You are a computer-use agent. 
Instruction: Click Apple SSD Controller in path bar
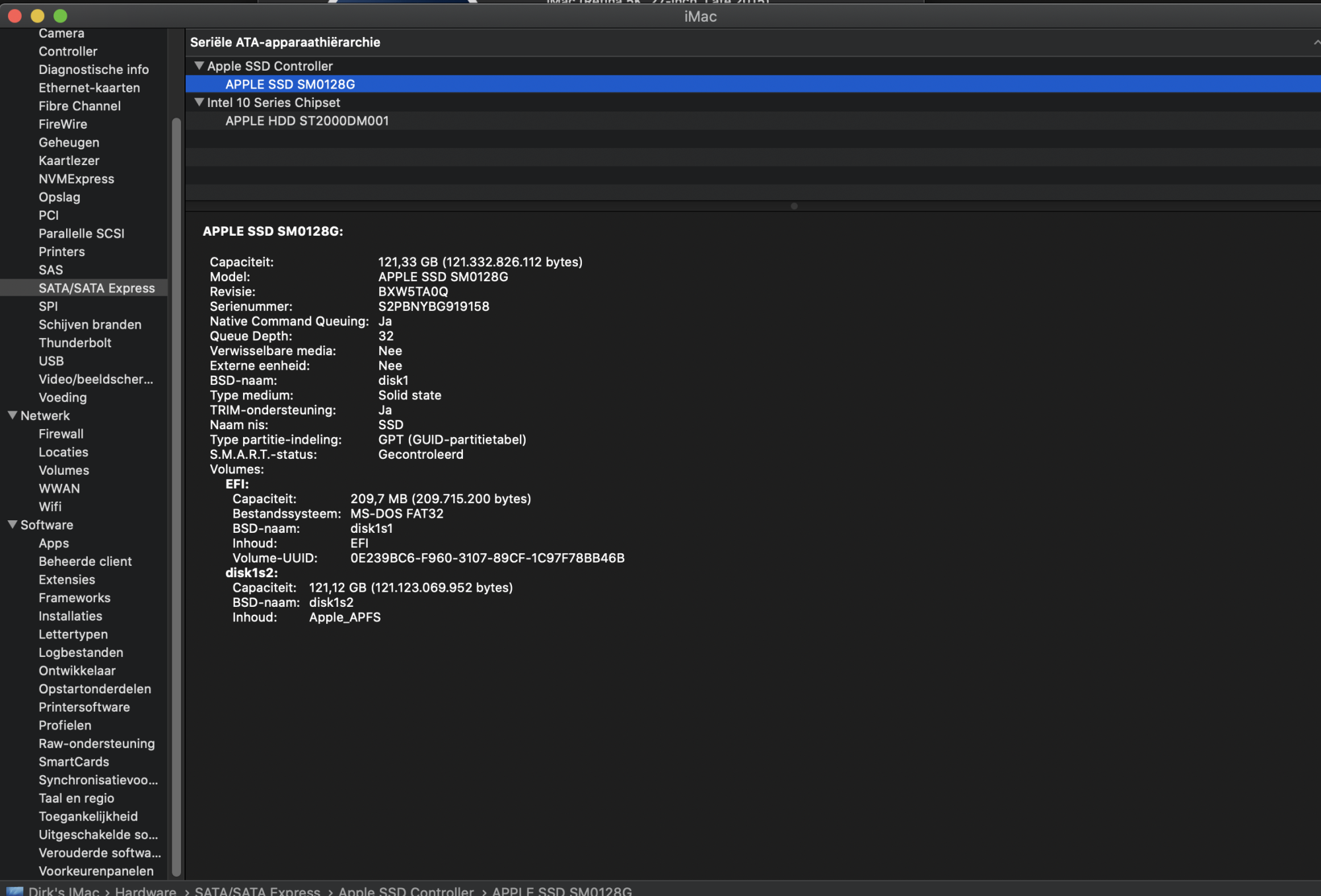(x=406, y=891)
